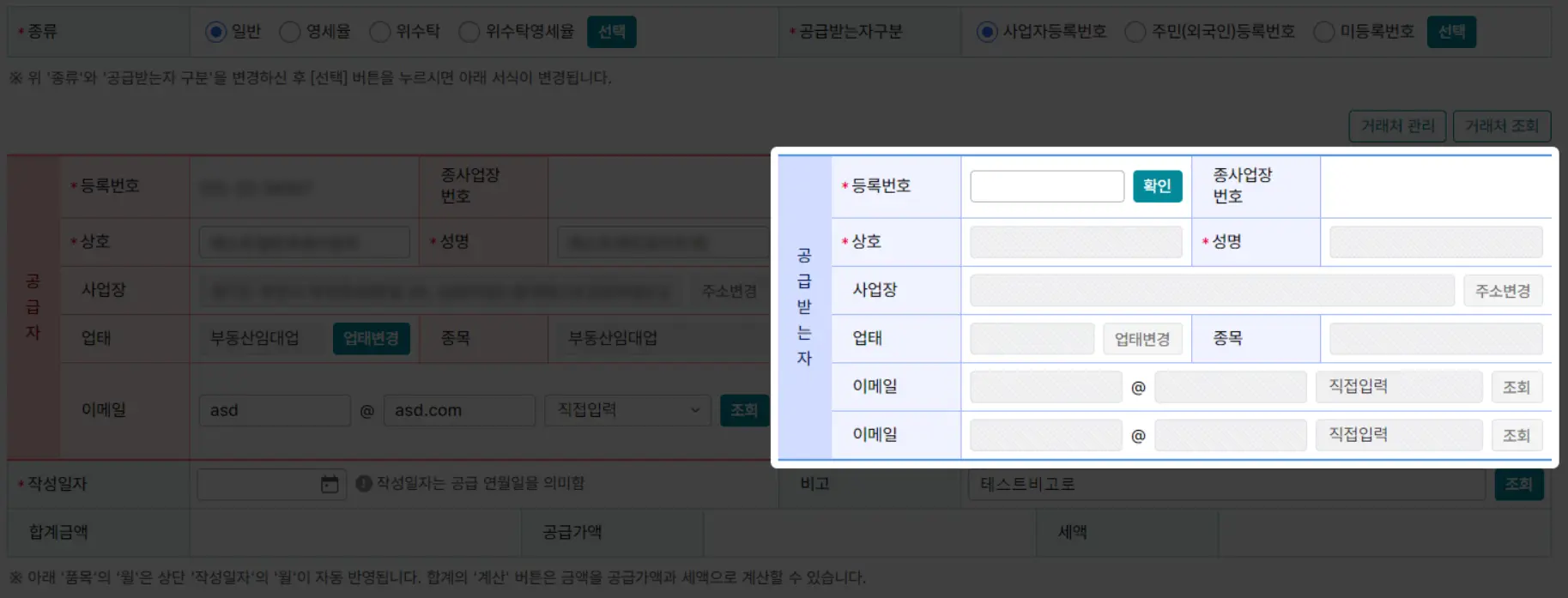The width and height of the screenshot is (1568, 598).
Task: Pick the 주민(외국인)등록번호 radio option
Action: 1135,32
